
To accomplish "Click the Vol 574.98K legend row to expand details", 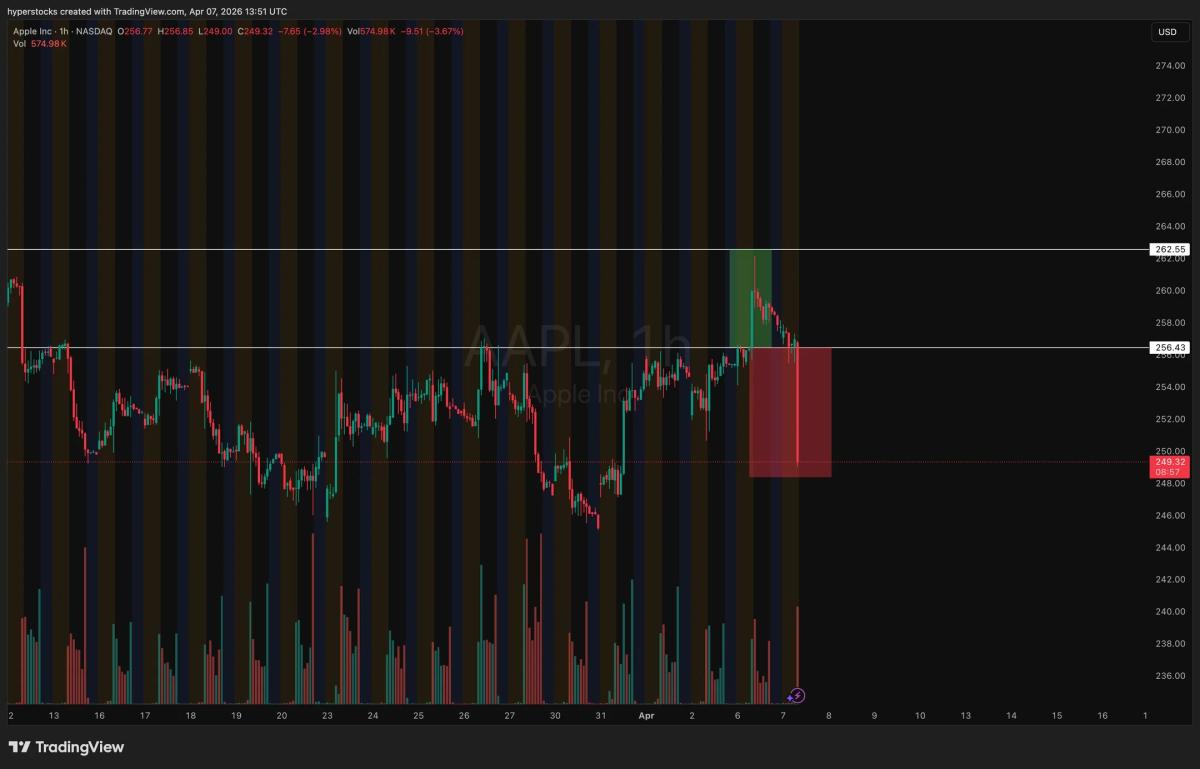I will tap(38, 44).
